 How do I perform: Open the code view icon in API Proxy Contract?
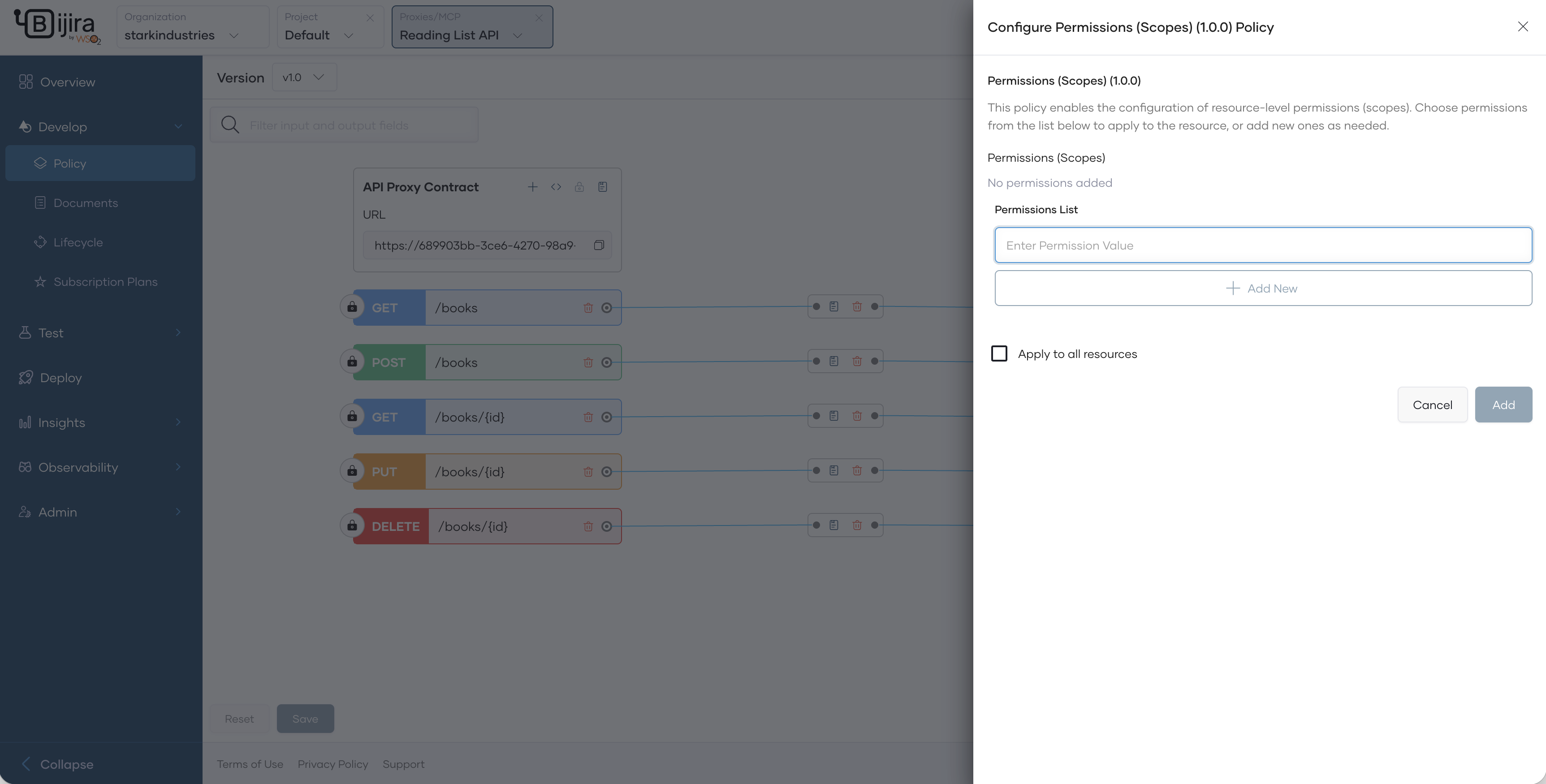(556, 187)
